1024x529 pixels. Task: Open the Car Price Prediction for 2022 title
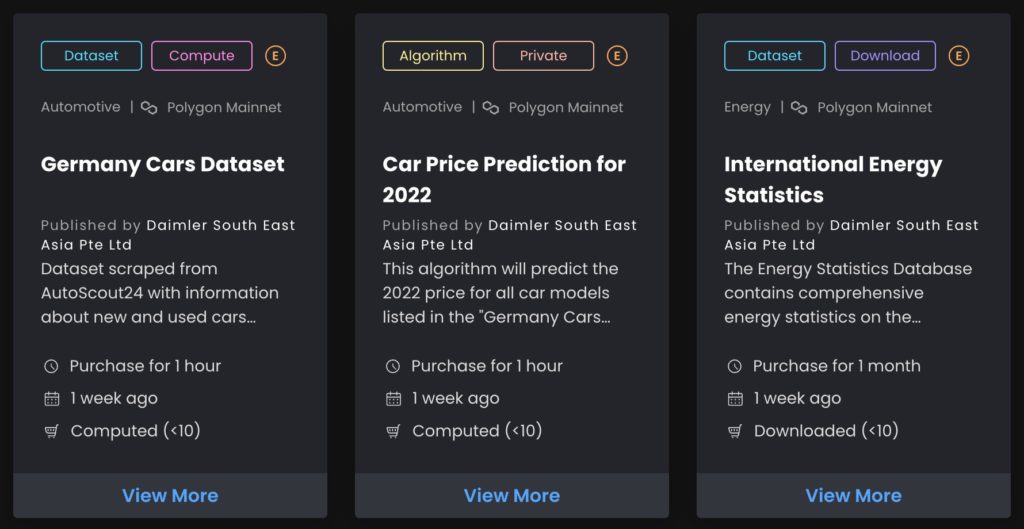[504, 179]
